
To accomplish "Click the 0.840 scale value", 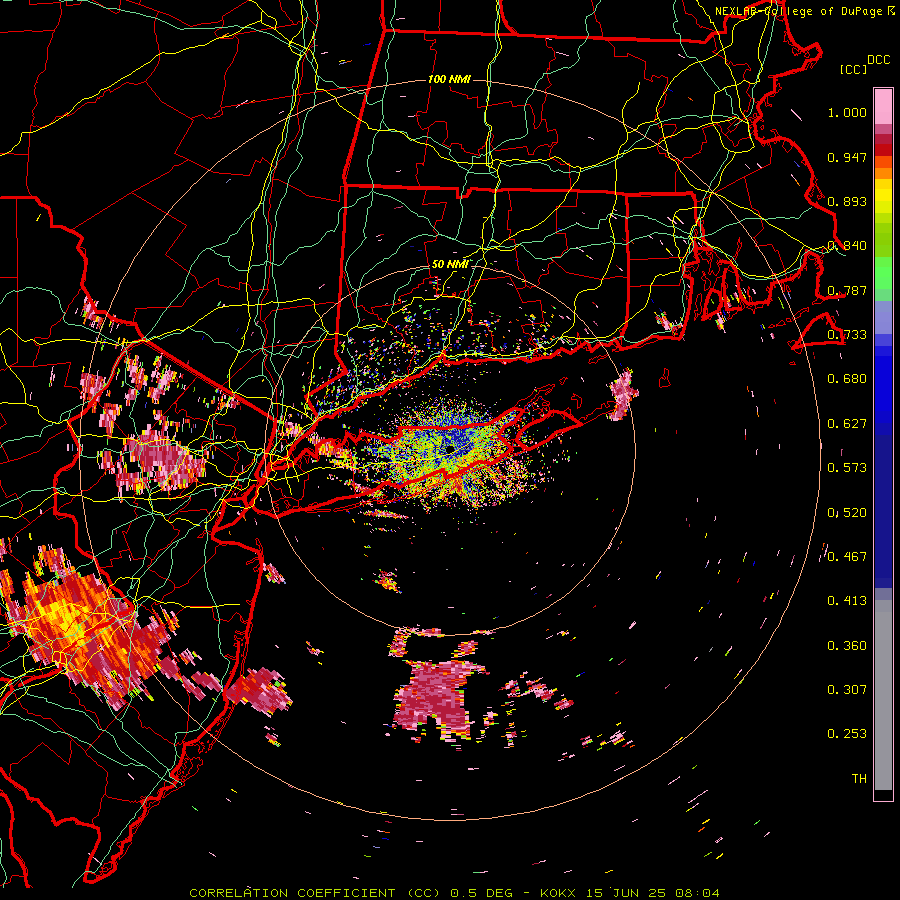I will [x=847, y=246].
